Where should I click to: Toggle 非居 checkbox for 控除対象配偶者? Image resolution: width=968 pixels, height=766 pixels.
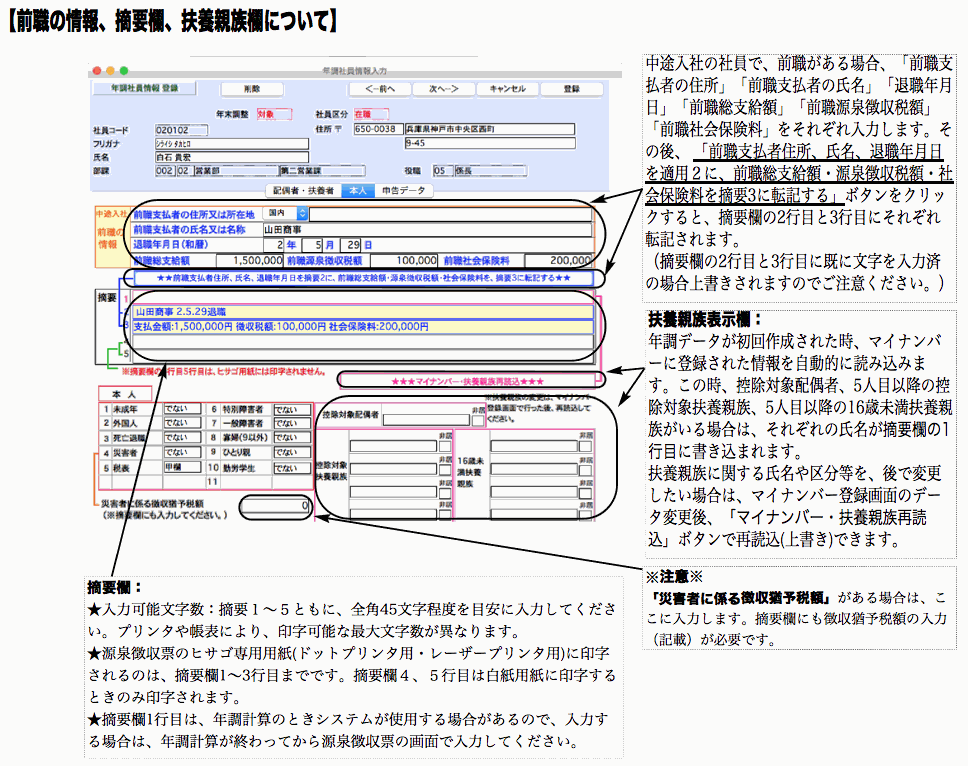coord(477,419)
